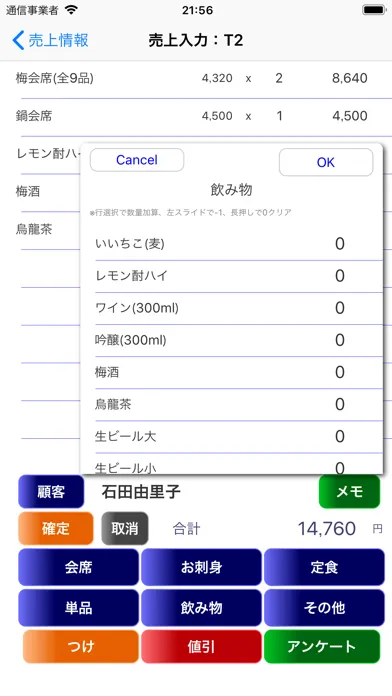Tap the orange 確定 button

click(x=56, y=528)
